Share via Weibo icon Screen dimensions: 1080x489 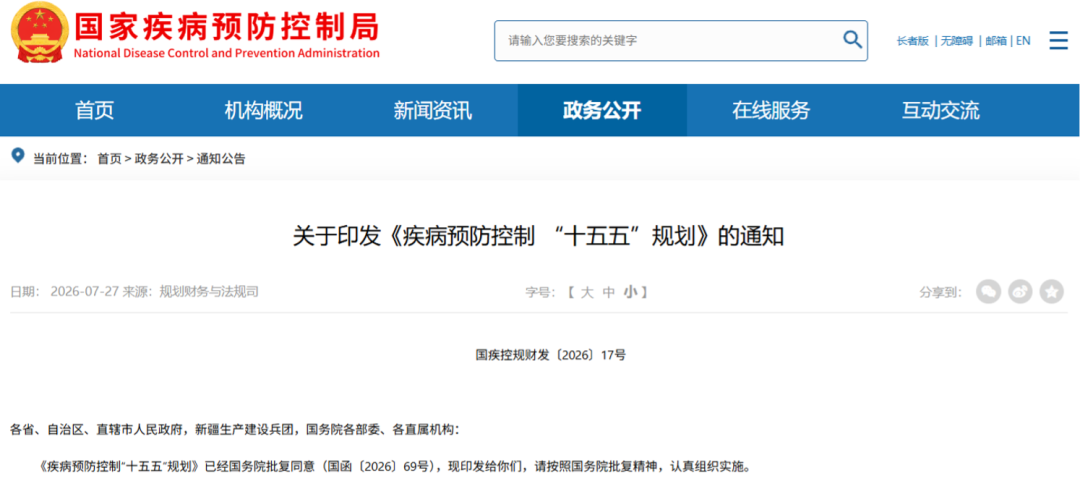1020,292
